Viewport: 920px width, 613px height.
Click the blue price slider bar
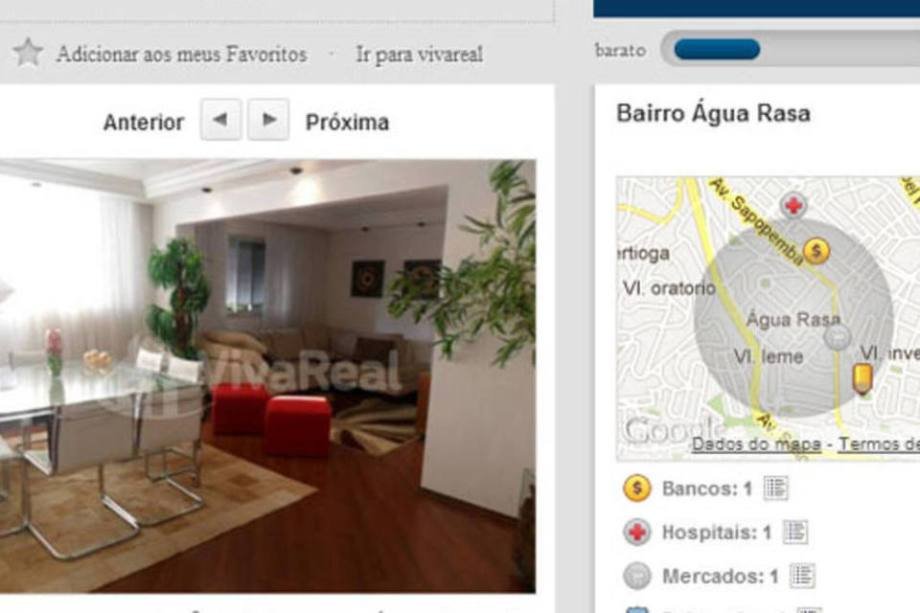pyautogui.click(x=717, y=50)
